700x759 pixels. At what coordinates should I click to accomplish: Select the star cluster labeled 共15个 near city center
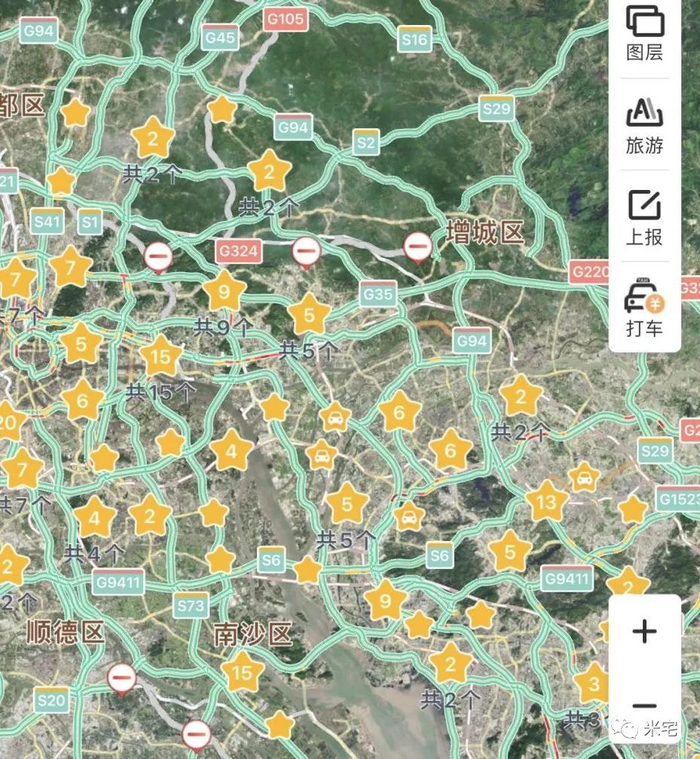click(161, 357)
